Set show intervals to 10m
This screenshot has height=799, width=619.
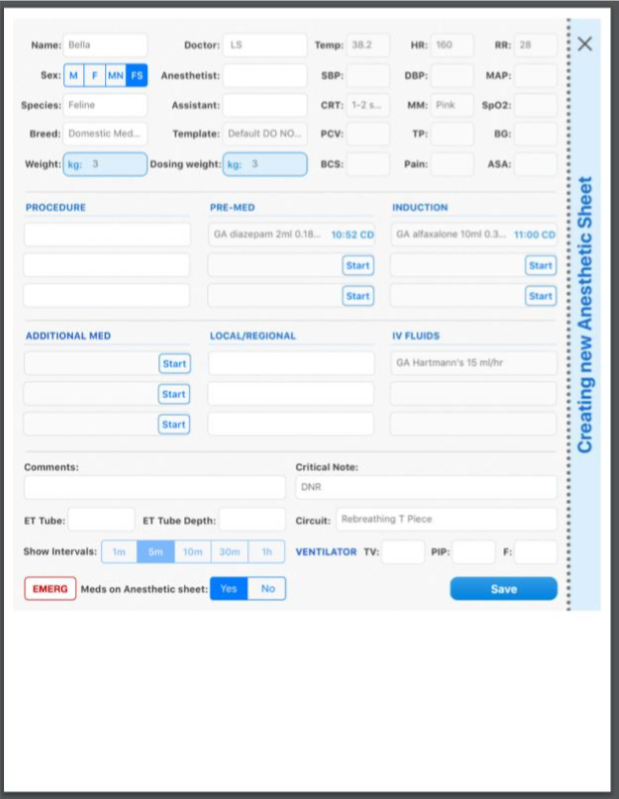pyautogui.click(x=192, y=552)
